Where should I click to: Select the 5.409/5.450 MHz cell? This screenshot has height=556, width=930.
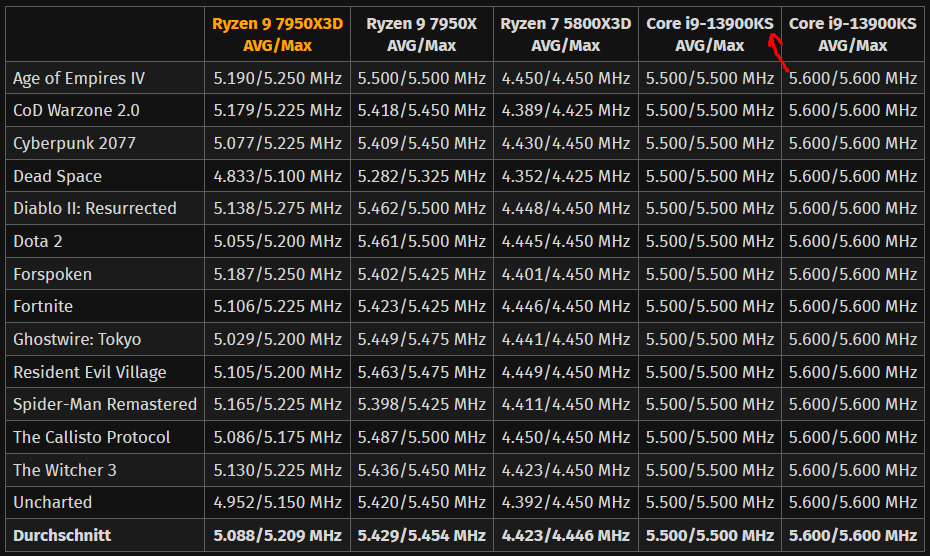click(422, 143)
